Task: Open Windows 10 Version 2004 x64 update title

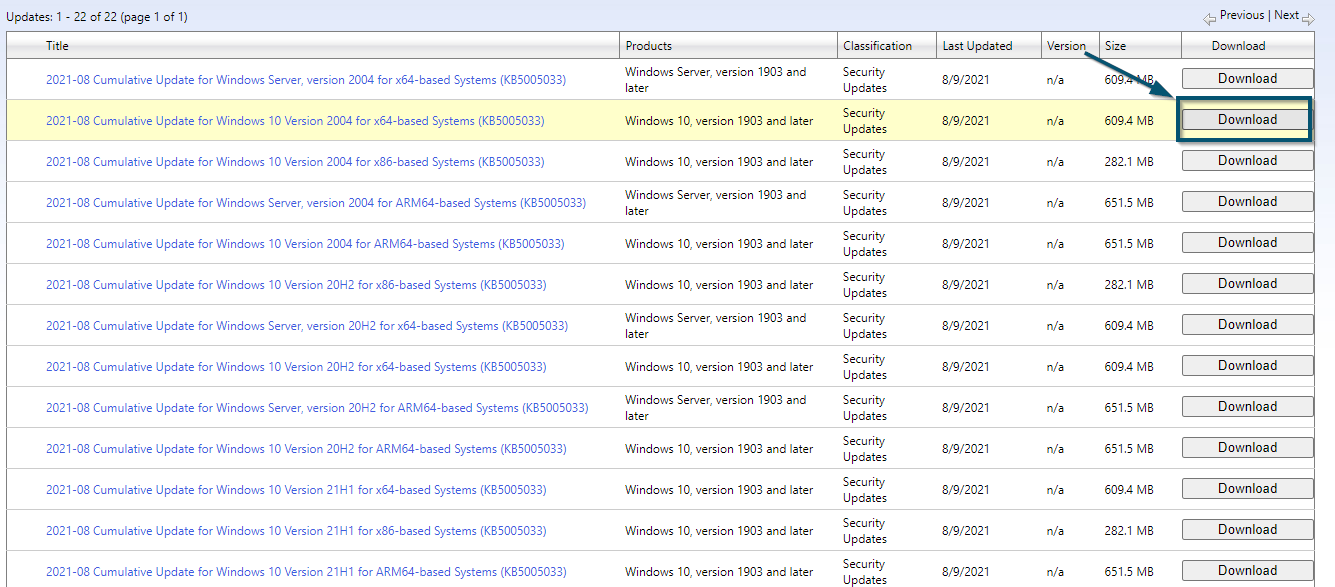Action: click(x=295, y=121)
